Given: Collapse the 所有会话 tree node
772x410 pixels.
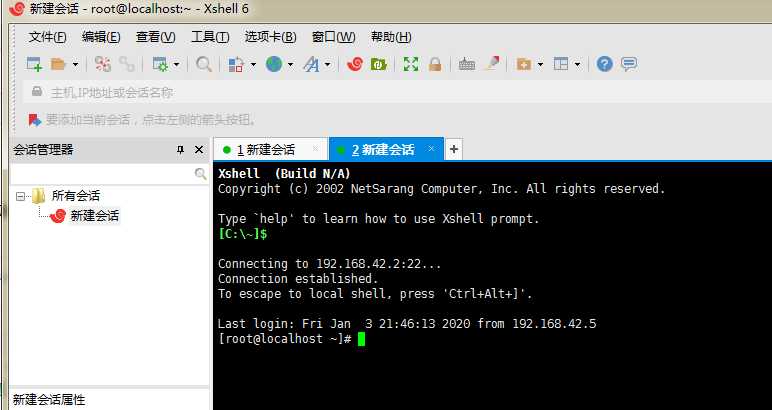Looking at the screenshot, I should pyautogui.click(x=20, y=196).
